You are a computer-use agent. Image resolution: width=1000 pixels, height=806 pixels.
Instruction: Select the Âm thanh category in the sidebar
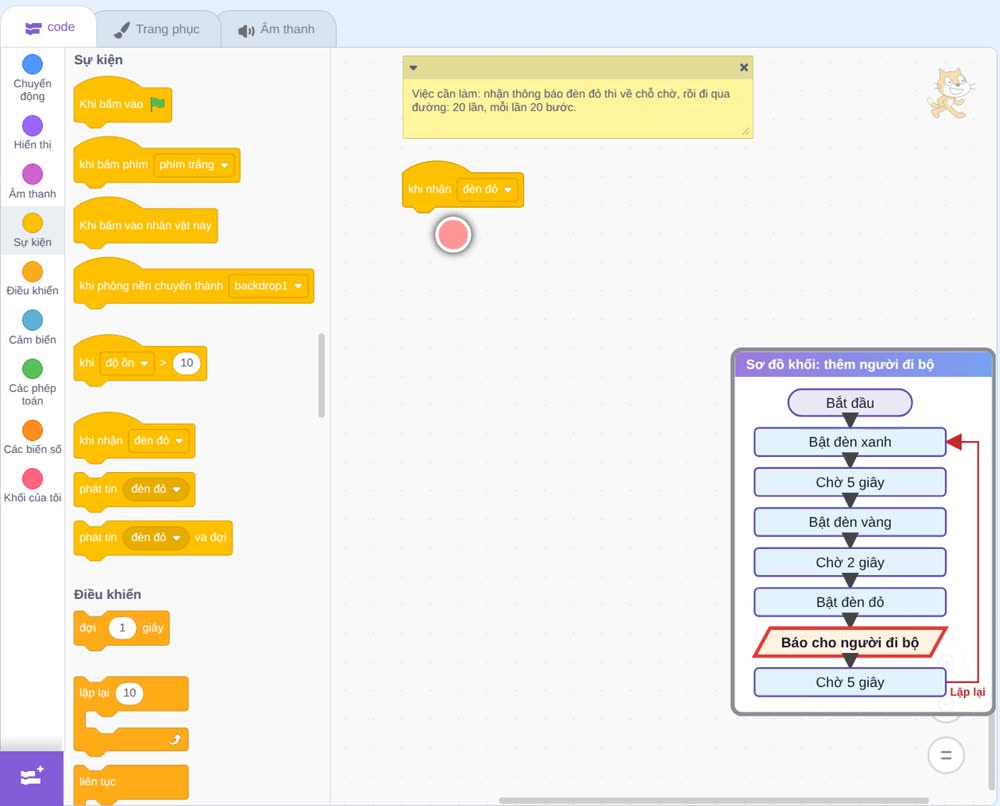point(32,181)
